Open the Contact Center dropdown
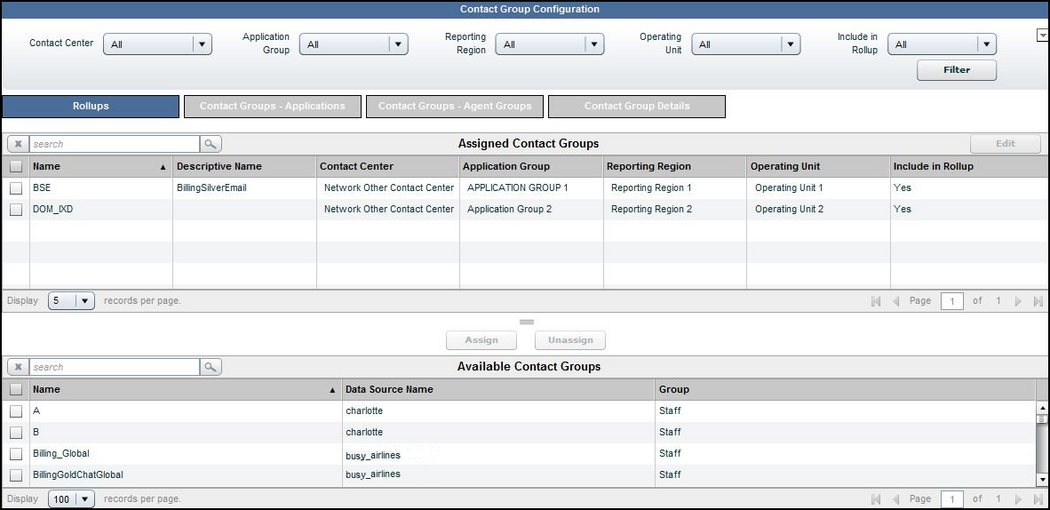The height and width of the screenshot is (510, 1050). click(201, 44)
